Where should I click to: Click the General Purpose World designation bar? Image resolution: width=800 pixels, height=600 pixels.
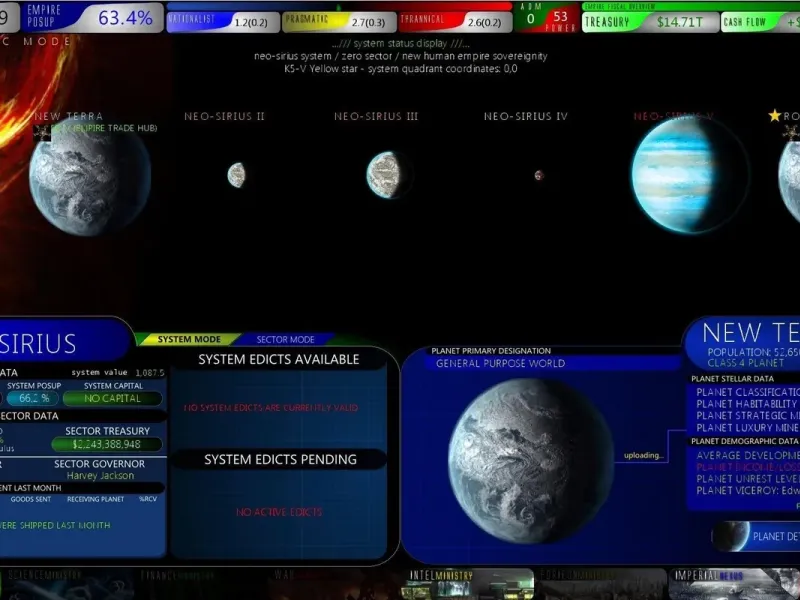click(553, 363)
